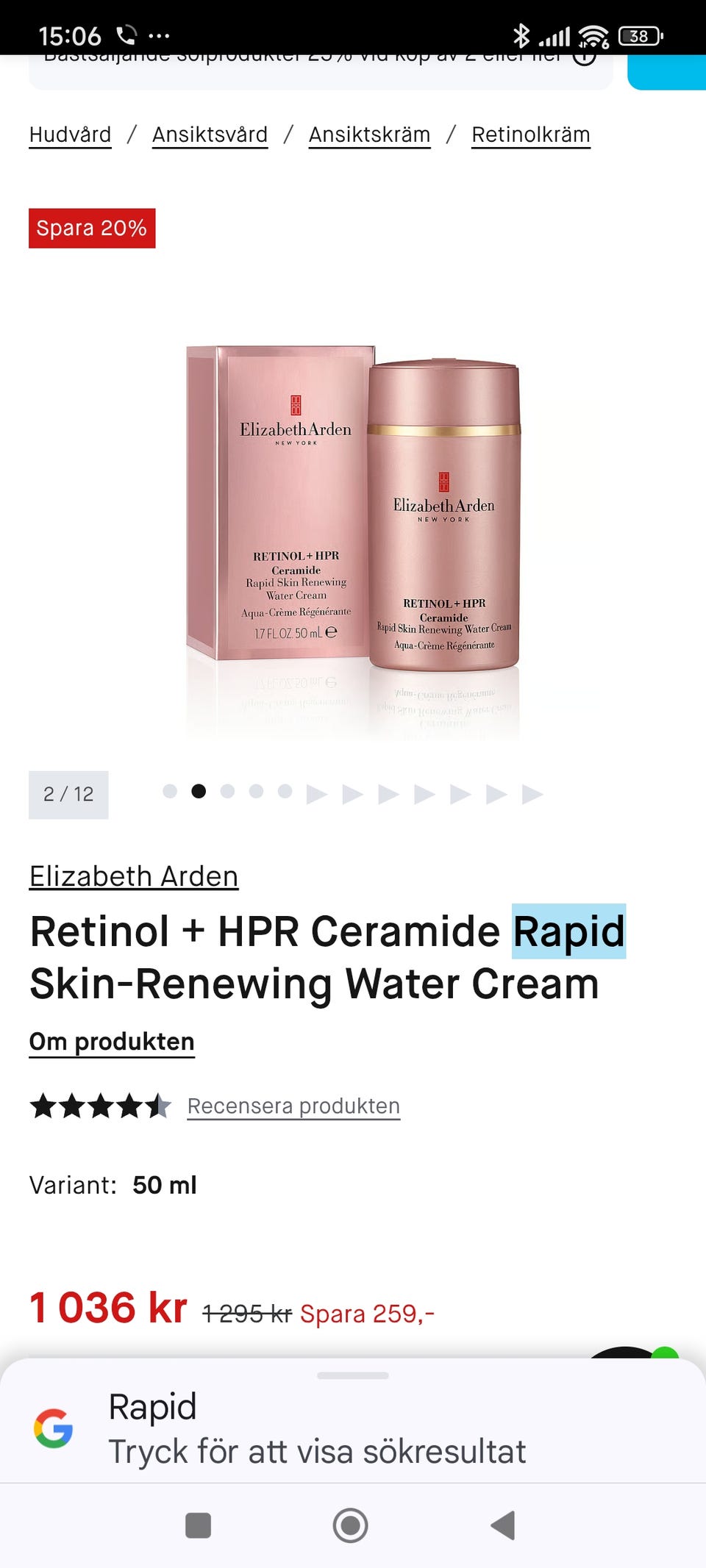
Task: Go to Retinolkräm breadcrumb category
Action: point(531,135)
